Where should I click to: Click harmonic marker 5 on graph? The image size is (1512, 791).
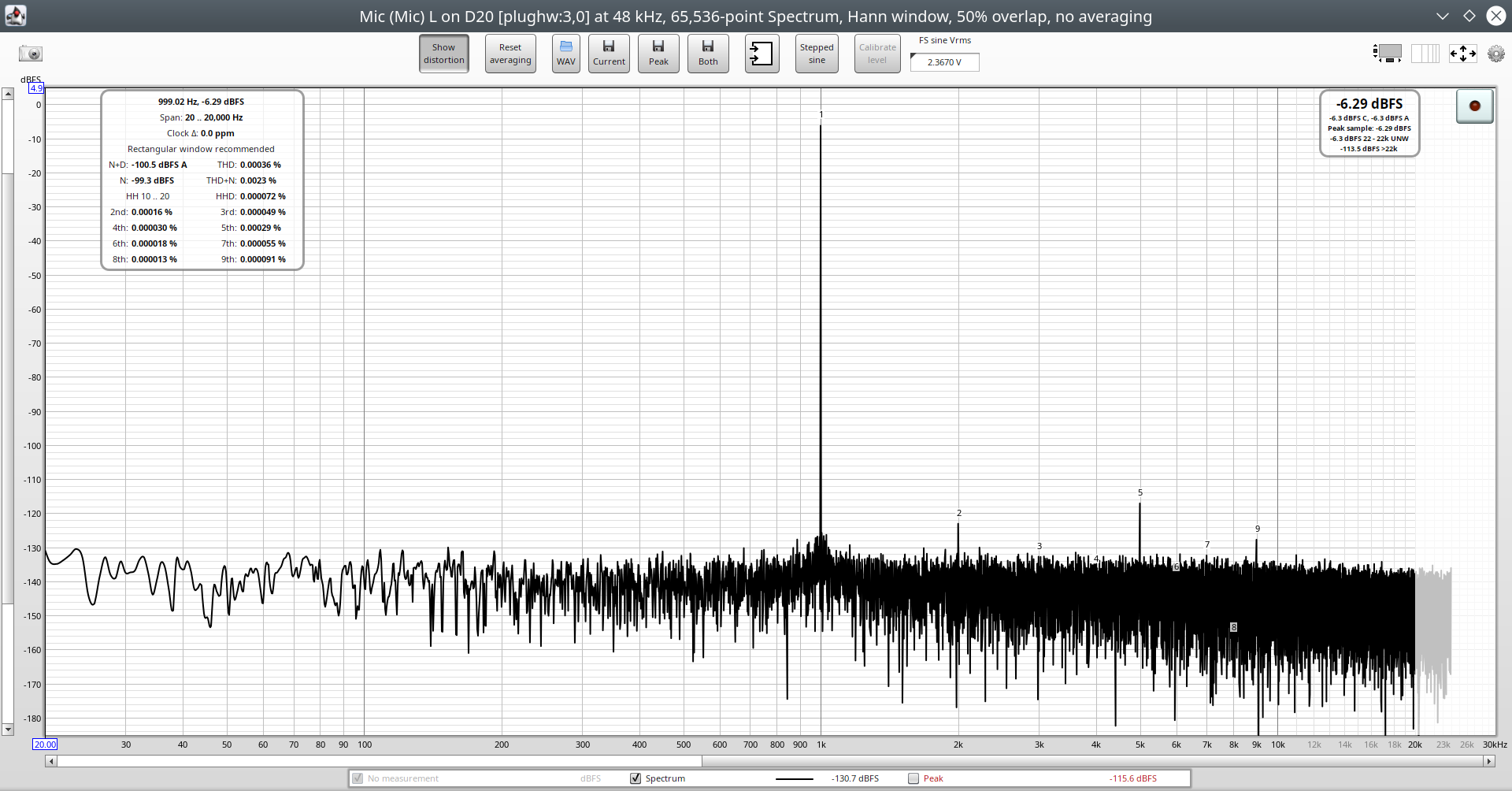pos(1140,492)
